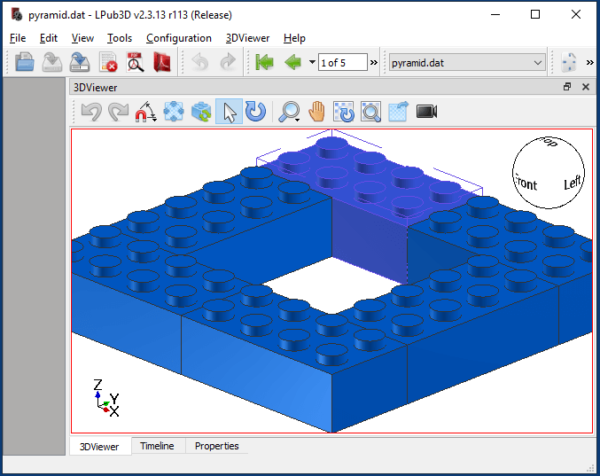Activate the Select arrow pointer tool
The image size is (600, 476).
(x=229, y=112)
